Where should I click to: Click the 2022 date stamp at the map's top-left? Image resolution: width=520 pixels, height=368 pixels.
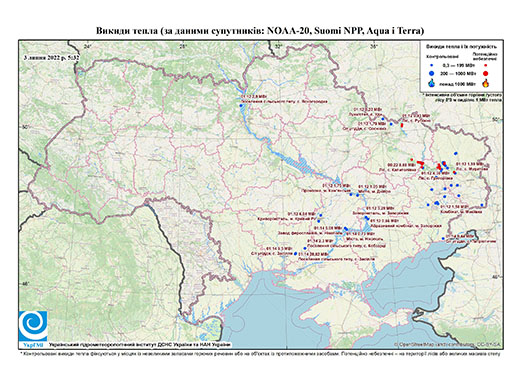coord(52,57)
